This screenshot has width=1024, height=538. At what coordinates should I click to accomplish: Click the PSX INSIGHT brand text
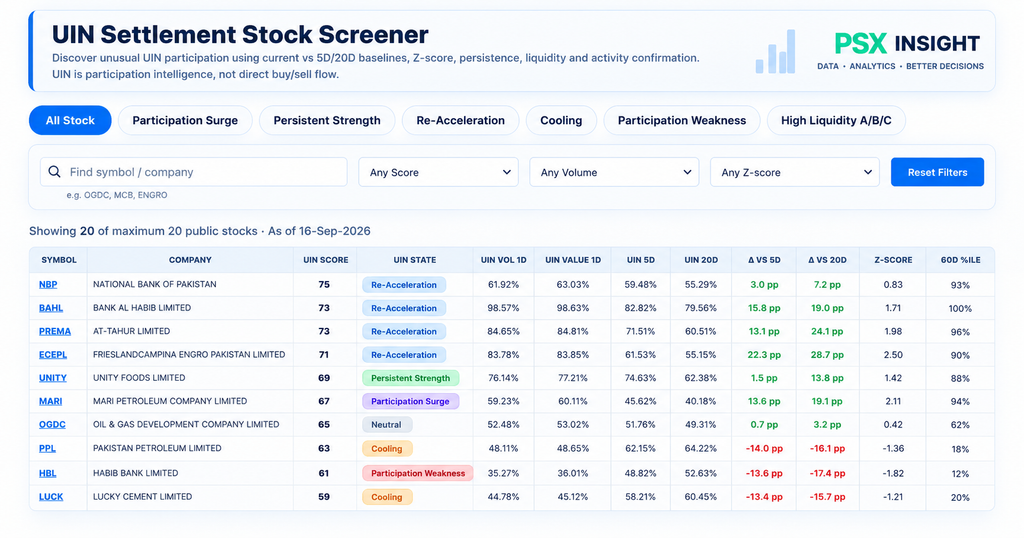(907, 44)
